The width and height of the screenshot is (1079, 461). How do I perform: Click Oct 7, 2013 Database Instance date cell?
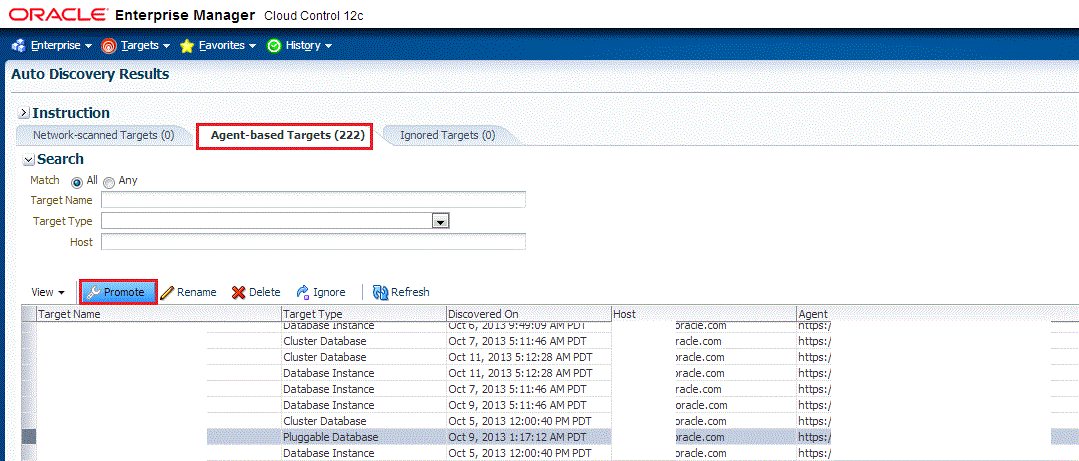(x=528, y=389)
